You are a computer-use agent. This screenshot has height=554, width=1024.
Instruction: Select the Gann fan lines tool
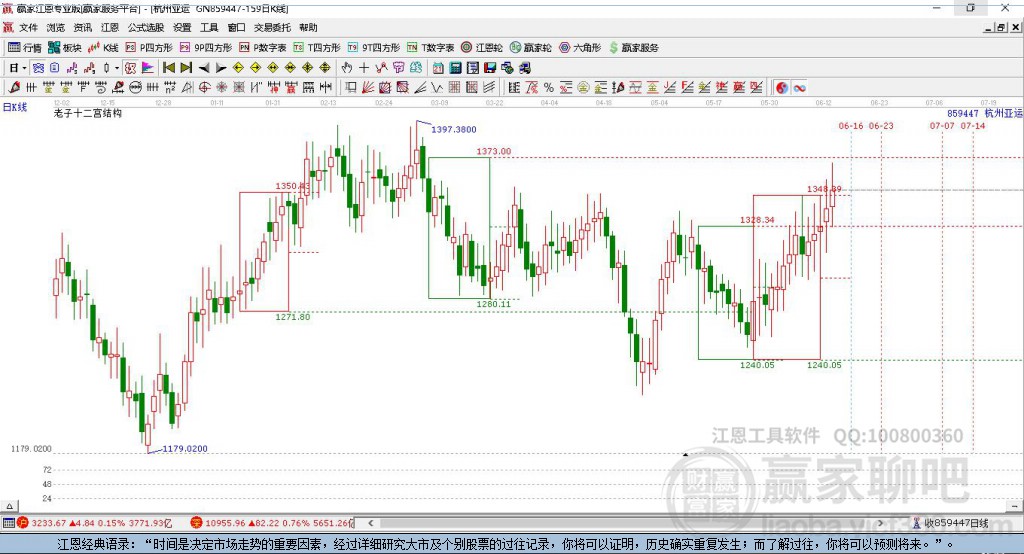368,88
